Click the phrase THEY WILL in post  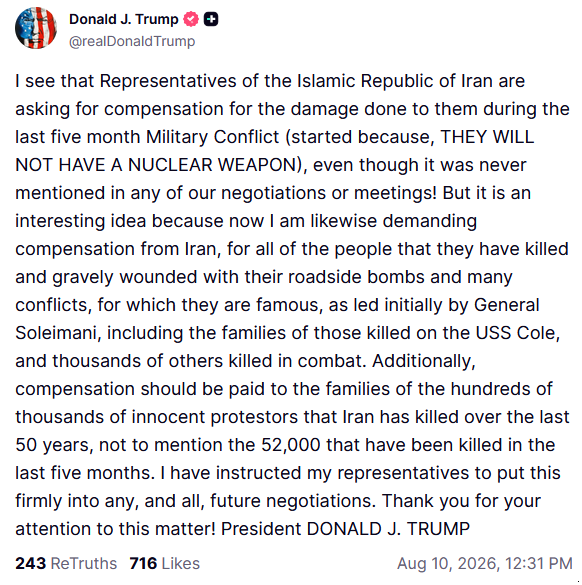pyautogui.click(x=487, y=137)
